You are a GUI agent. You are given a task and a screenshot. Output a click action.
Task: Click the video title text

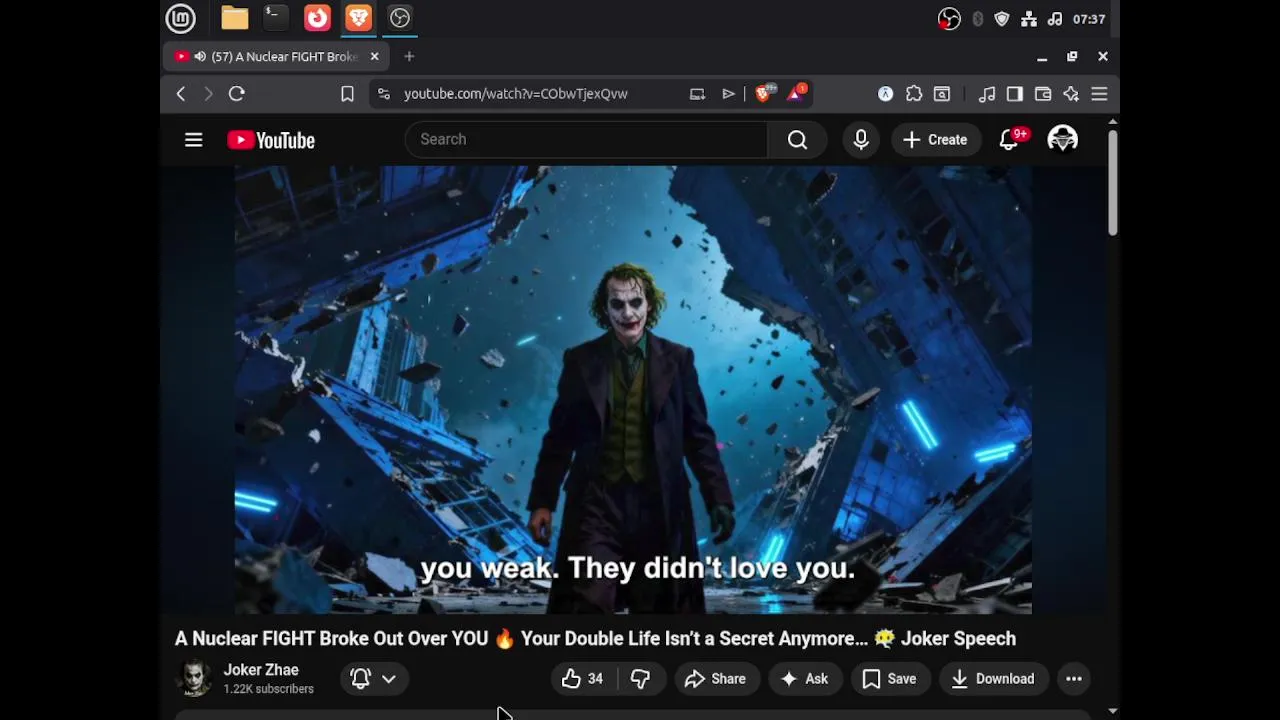pos(595,639)
